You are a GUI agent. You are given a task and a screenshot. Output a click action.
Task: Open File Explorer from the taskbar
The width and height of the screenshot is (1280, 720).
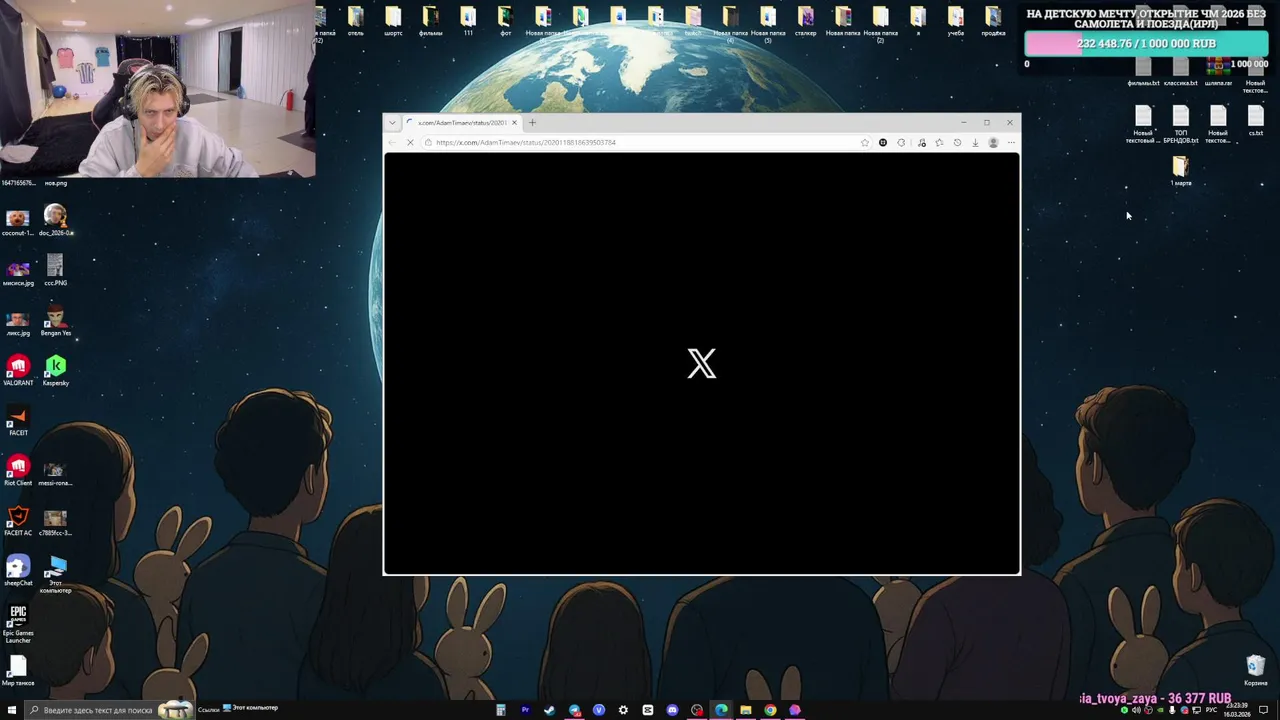[x=746, y=710]
